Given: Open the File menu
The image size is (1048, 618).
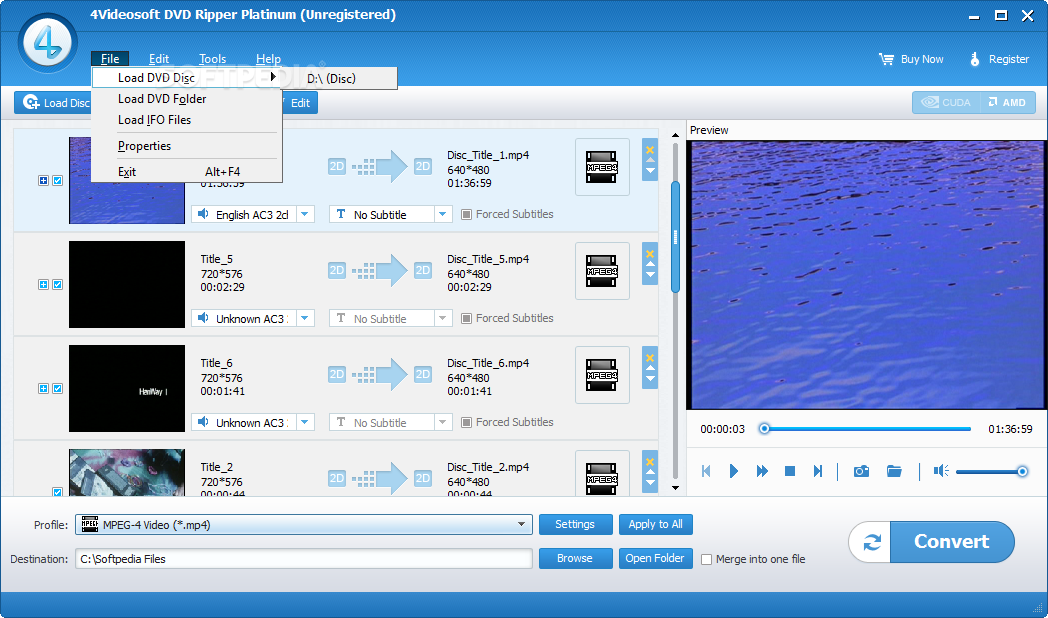Looking at the screenshot, I should tap(110, 59).
